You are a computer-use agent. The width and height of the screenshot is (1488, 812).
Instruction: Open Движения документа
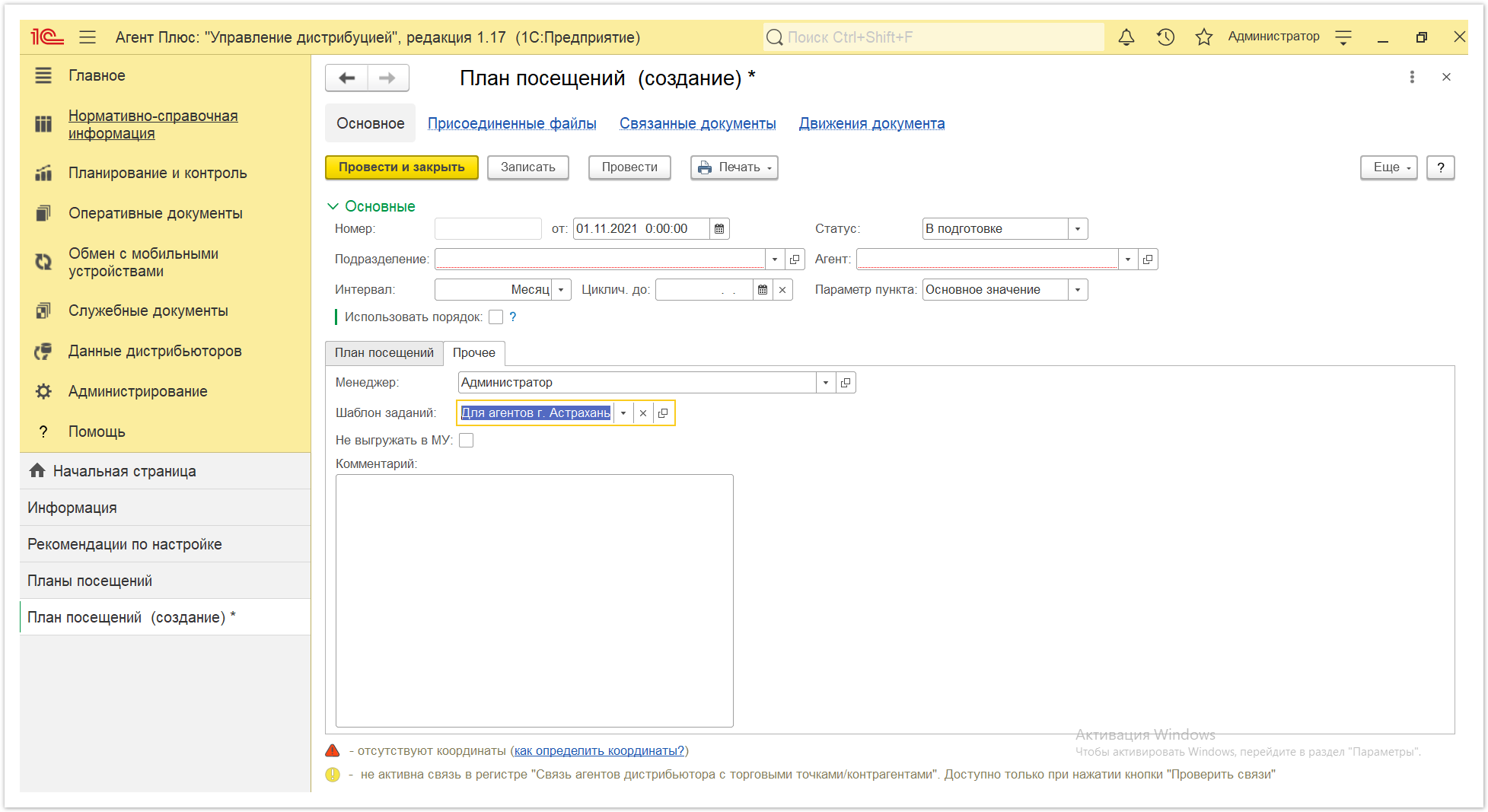tap(872, 123)
